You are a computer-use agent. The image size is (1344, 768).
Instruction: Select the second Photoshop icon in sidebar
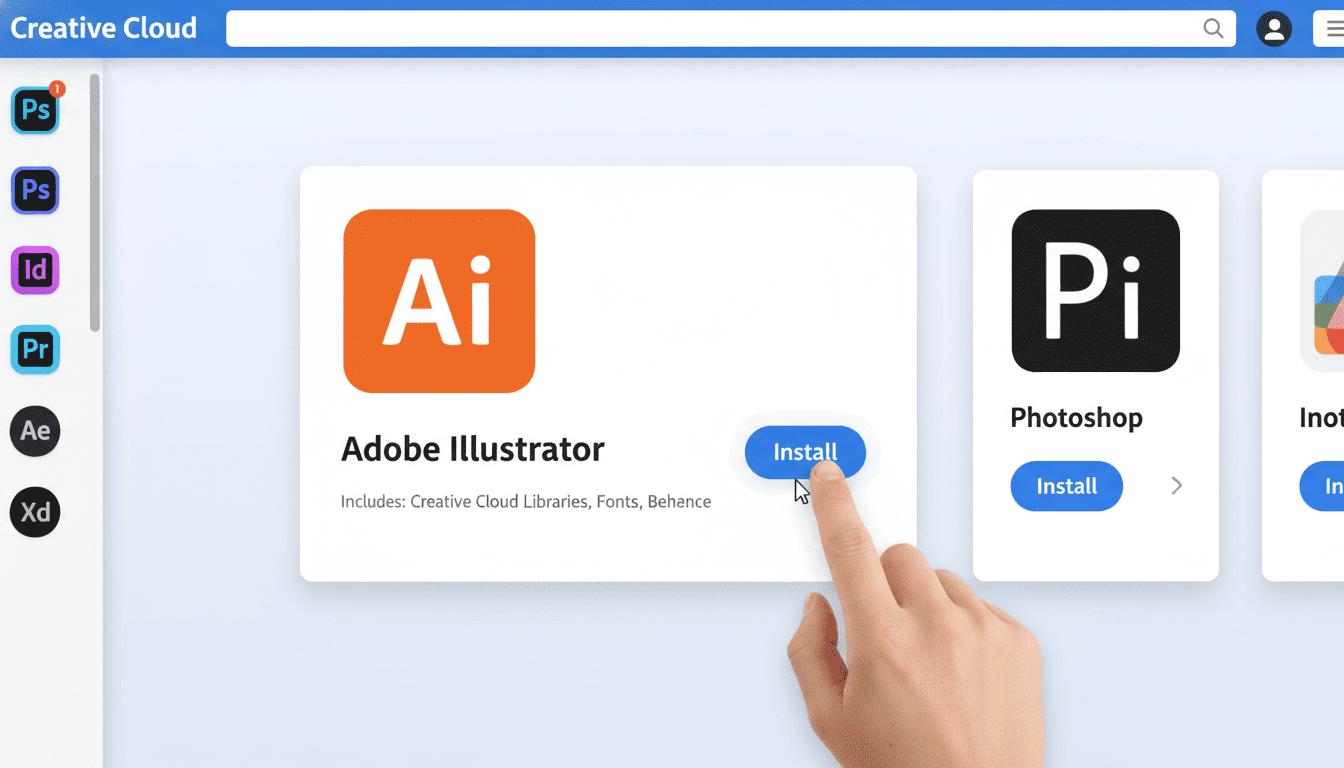pos(35,190)
